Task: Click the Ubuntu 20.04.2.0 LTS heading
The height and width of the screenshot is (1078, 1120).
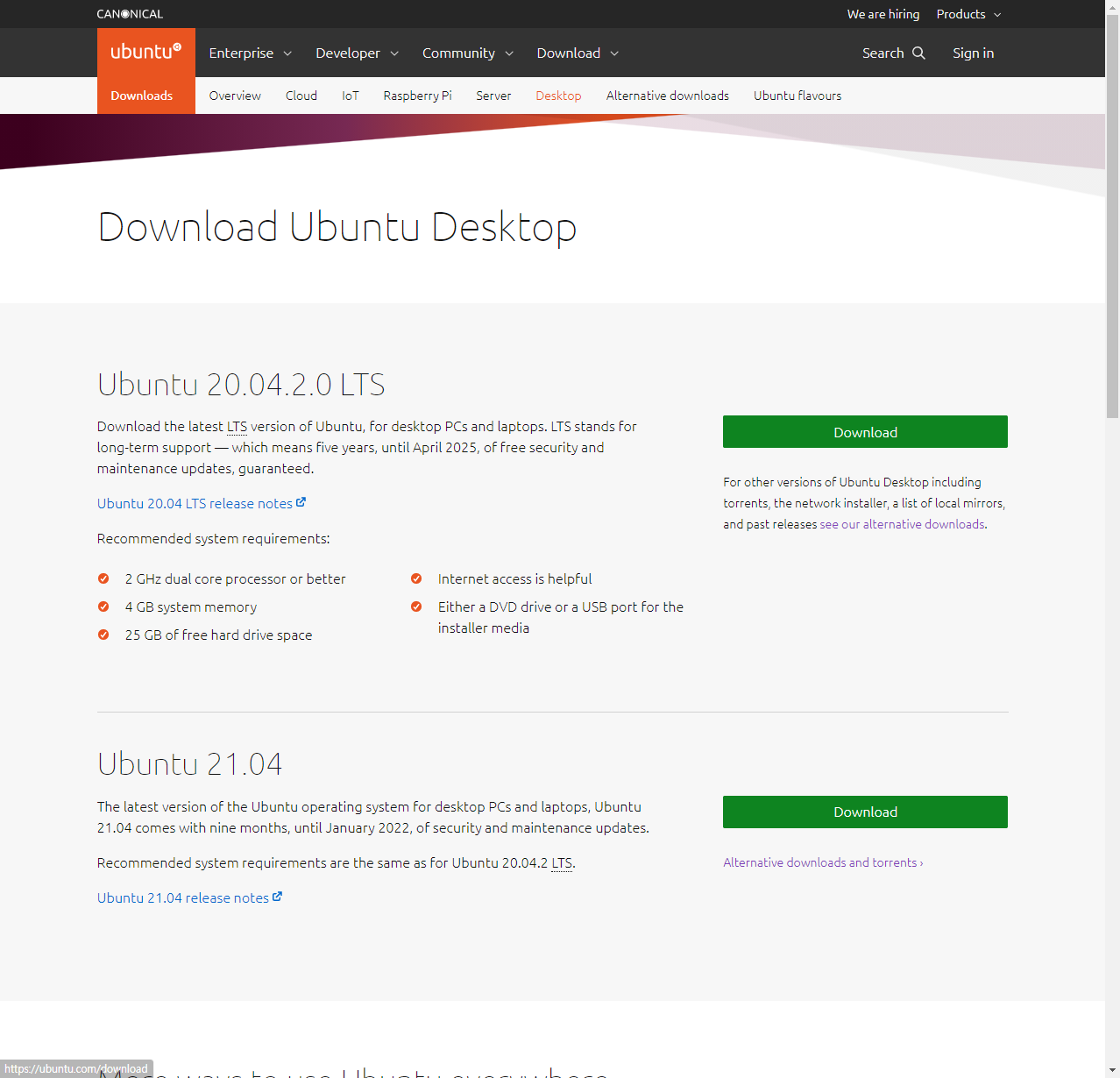Action: pos(241,385)
